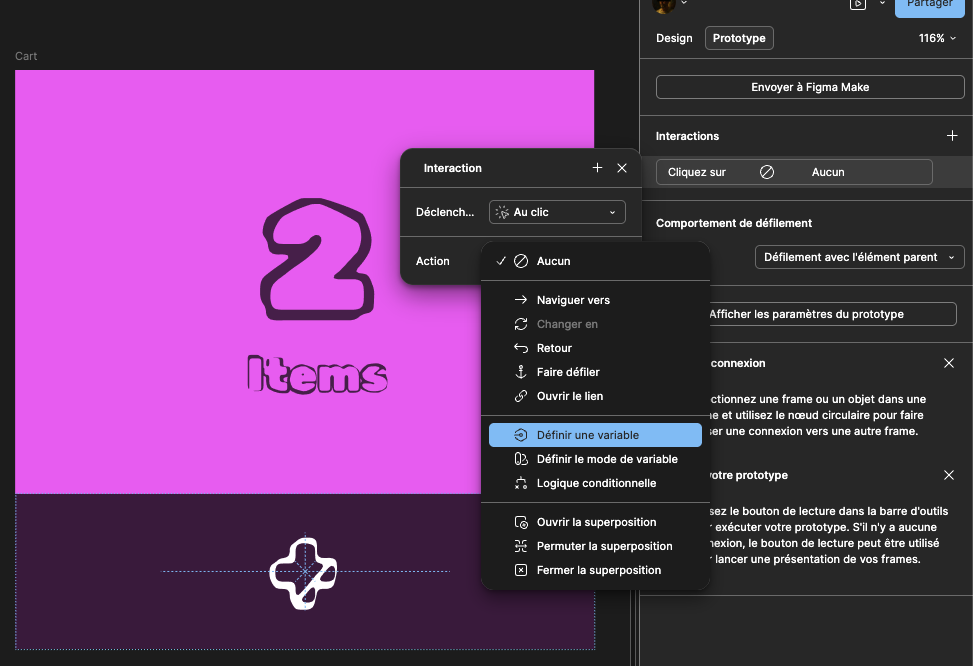Choose 'Ouvrir le lien' action

pos(569,396)
